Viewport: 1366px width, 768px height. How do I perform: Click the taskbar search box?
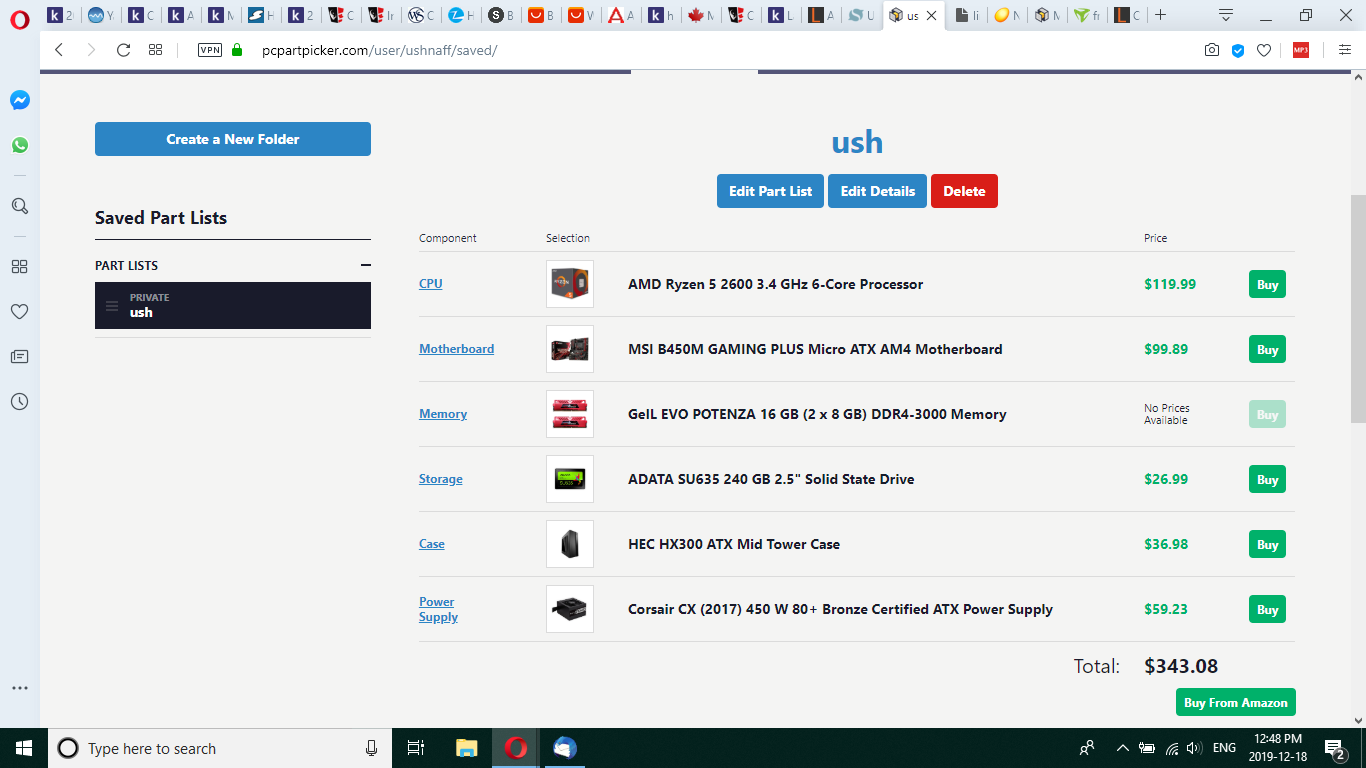pyautogui.click(x=220, y=748)
